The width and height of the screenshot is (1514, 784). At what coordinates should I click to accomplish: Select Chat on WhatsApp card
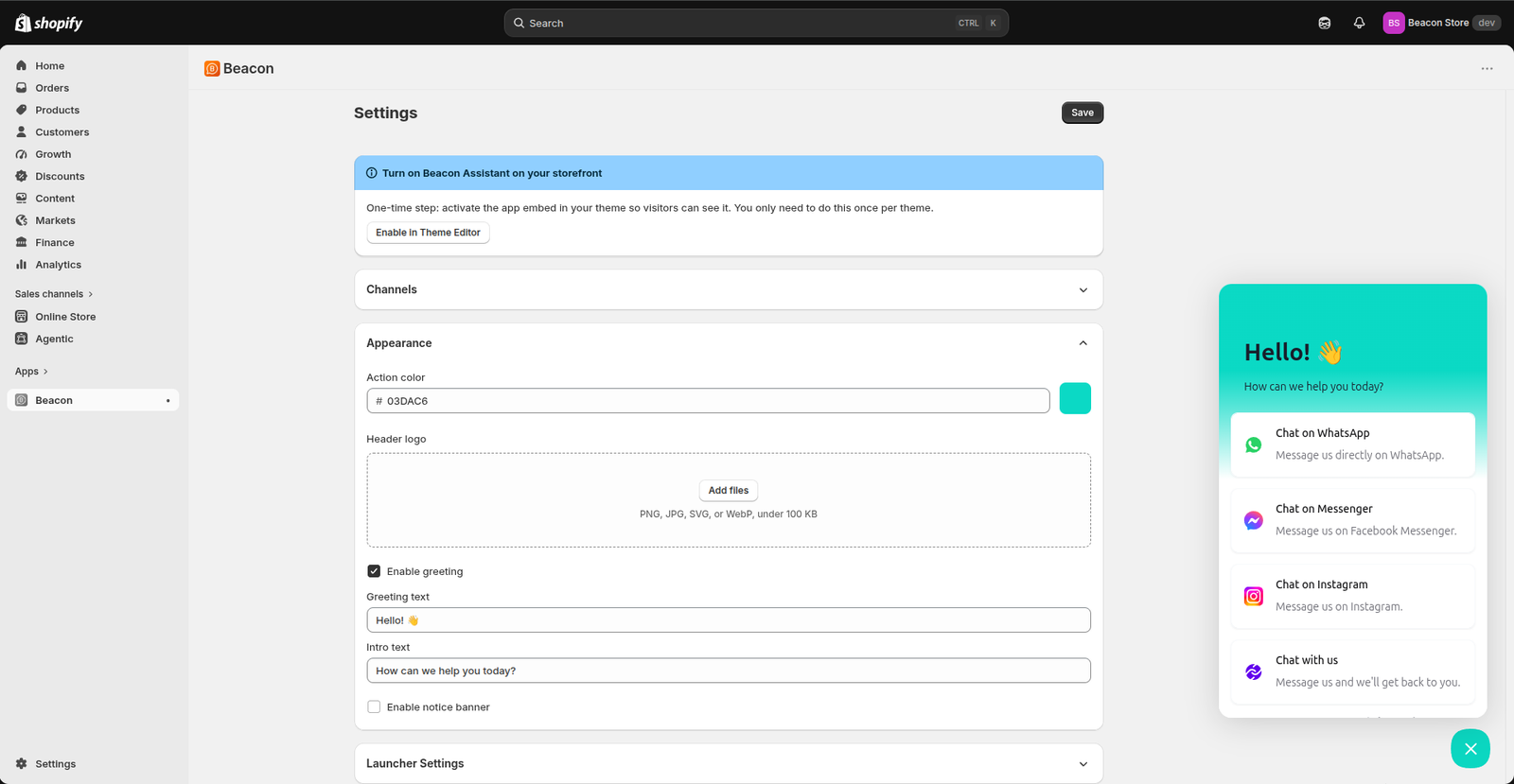pyautogui.click(x=1353, y=444)
